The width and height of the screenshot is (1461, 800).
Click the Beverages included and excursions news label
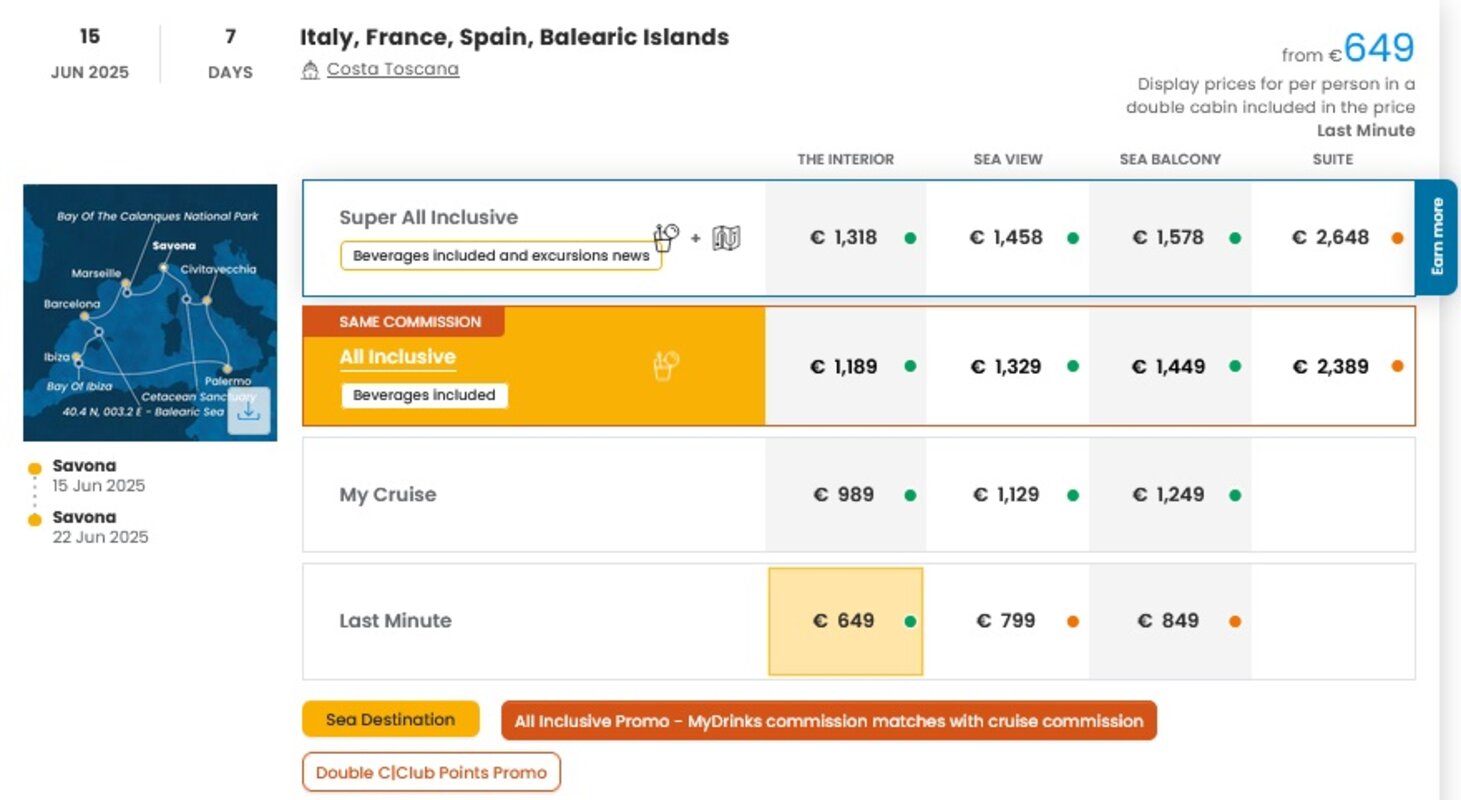pyautogui.click(x=501, y=256)
